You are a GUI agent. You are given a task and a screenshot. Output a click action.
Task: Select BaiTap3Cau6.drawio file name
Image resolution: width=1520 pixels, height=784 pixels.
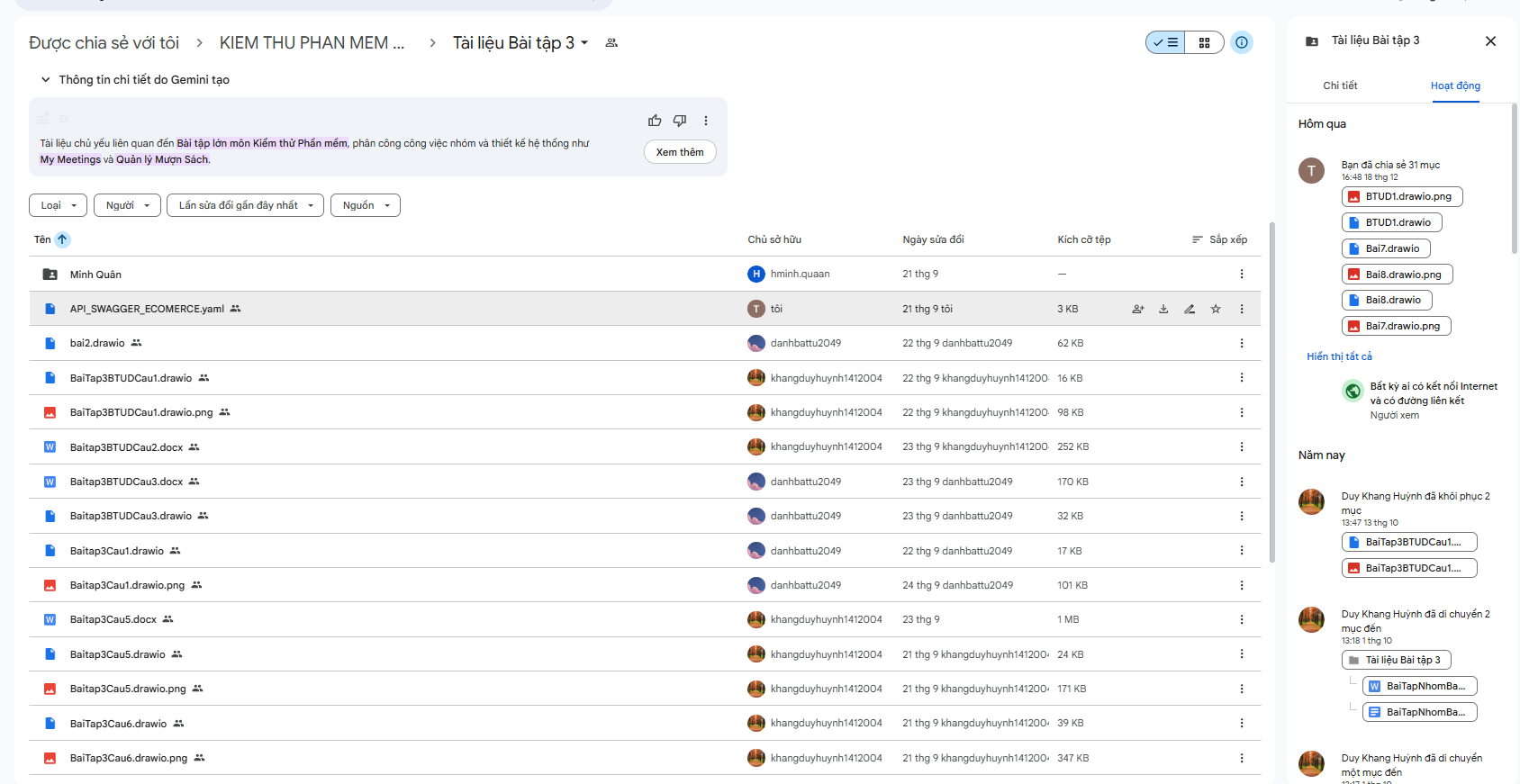[118, 724]
